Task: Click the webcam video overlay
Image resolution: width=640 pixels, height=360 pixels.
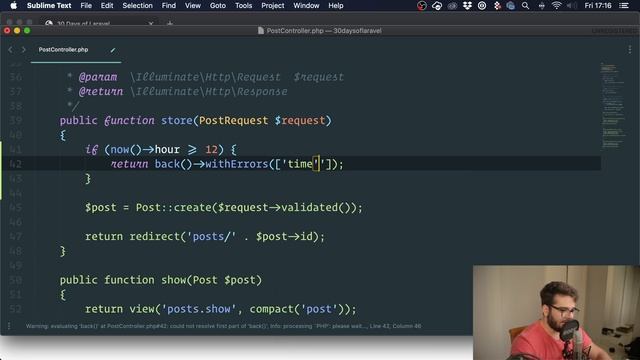Action: [x=556, y=313]
